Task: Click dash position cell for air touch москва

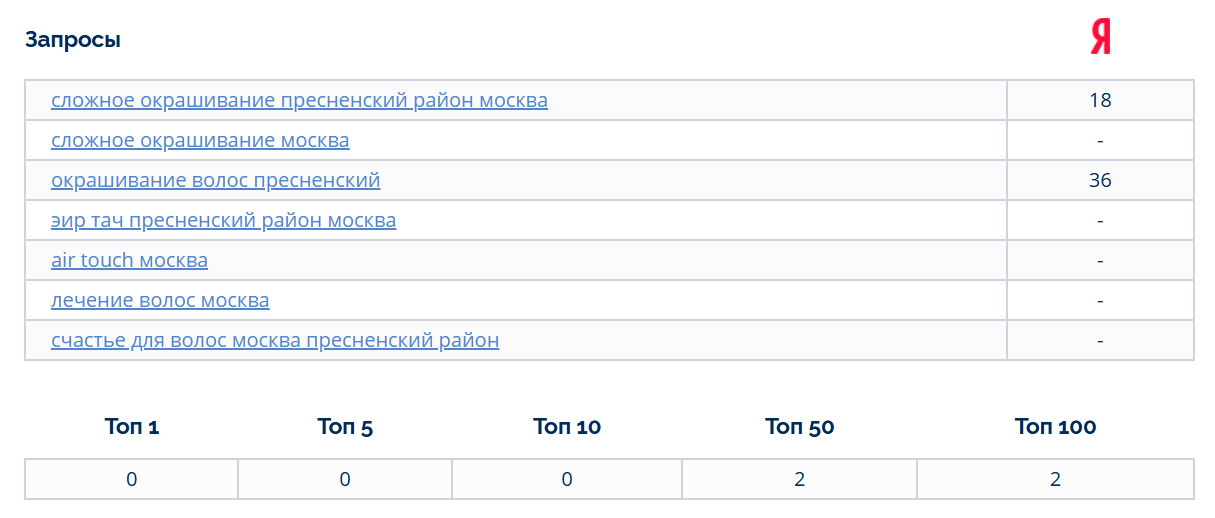Action: 1100,260
